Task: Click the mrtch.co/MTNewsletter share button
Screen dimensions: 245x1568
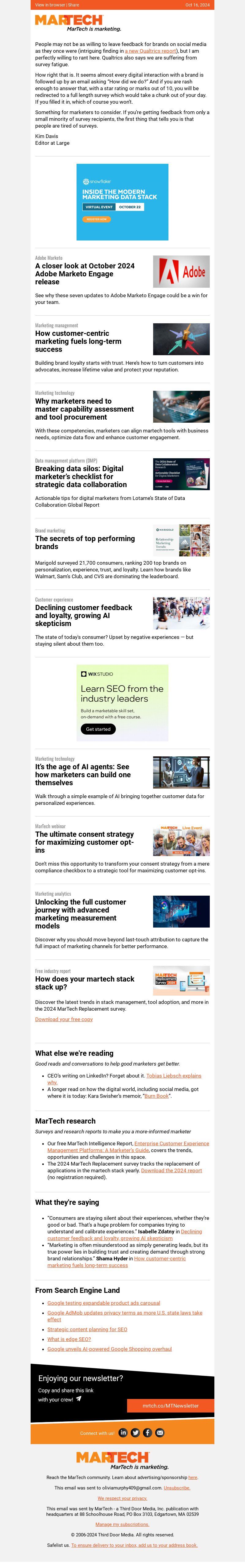Action: [x=170, y=1405]
